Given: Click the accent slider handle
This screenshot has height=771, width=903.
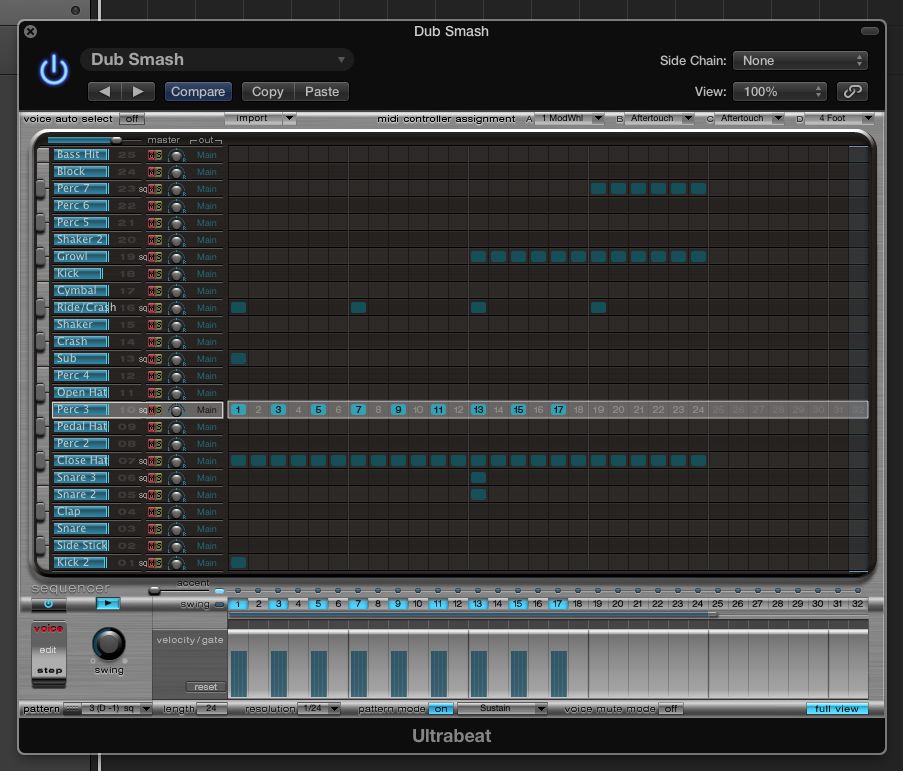Looking at the screenshot, I should click(x=154, y=591).
